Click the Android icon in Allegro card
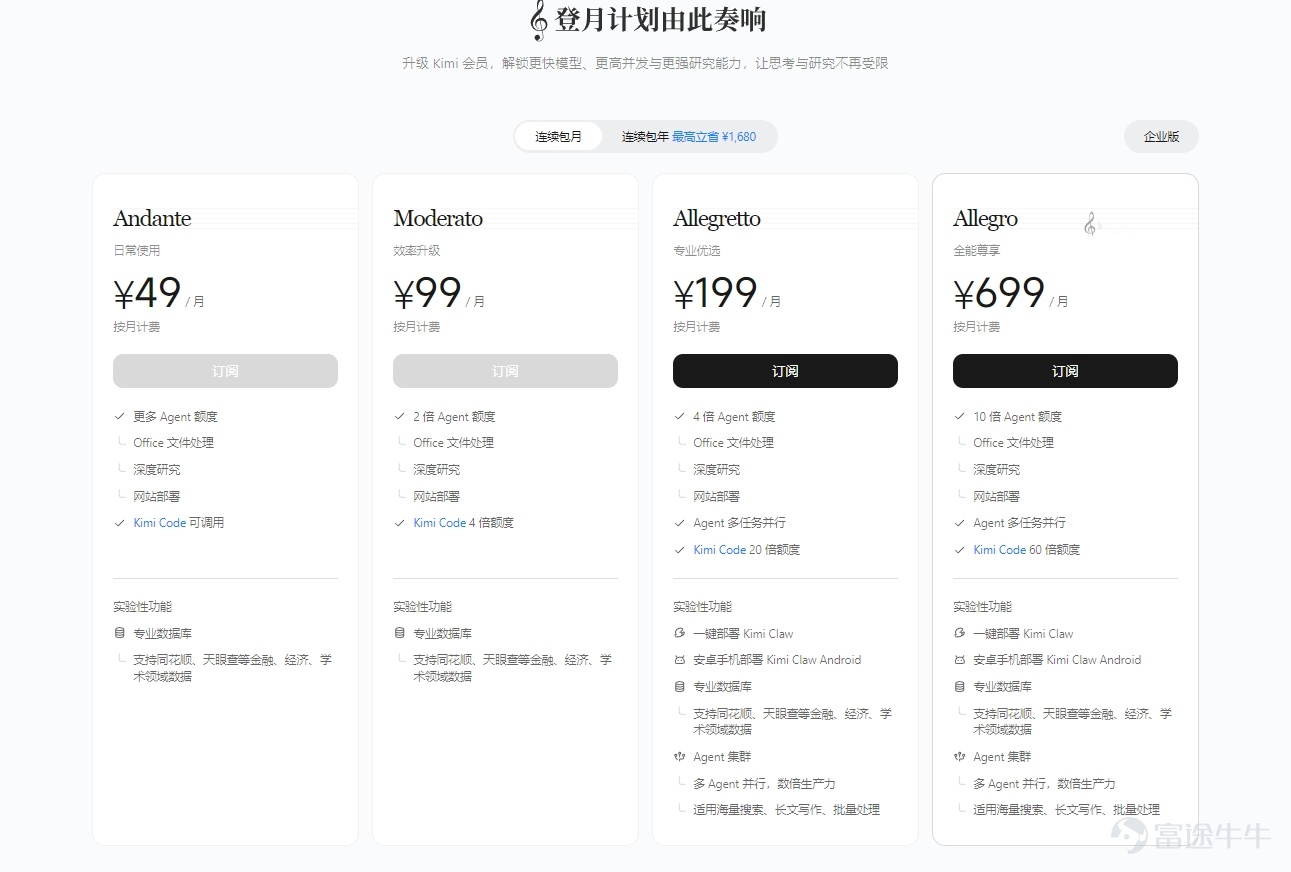 tap(960, 660)
